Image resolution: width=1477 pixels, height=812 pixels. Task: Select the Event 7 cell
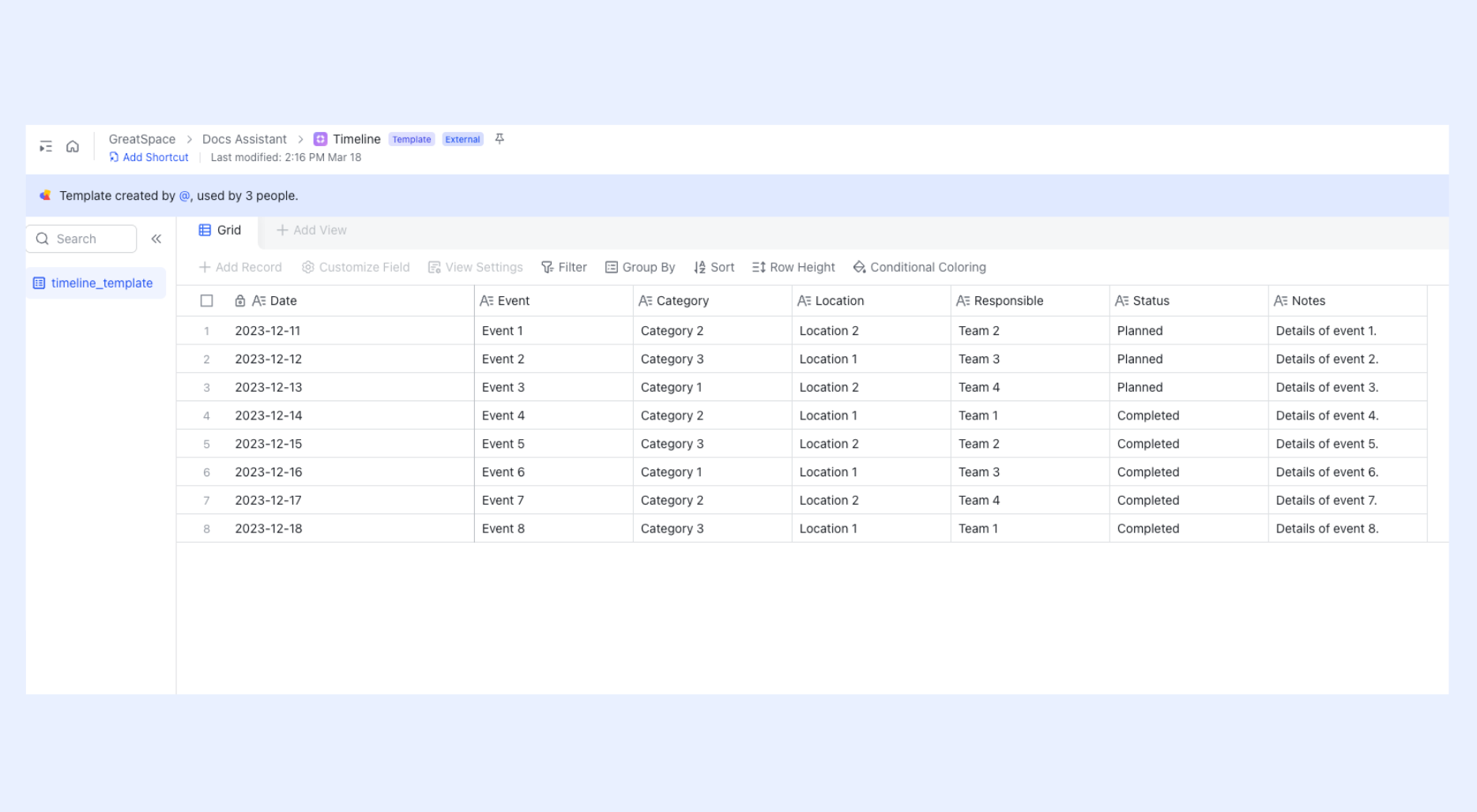pyautogui.click(x=554, y=501)
